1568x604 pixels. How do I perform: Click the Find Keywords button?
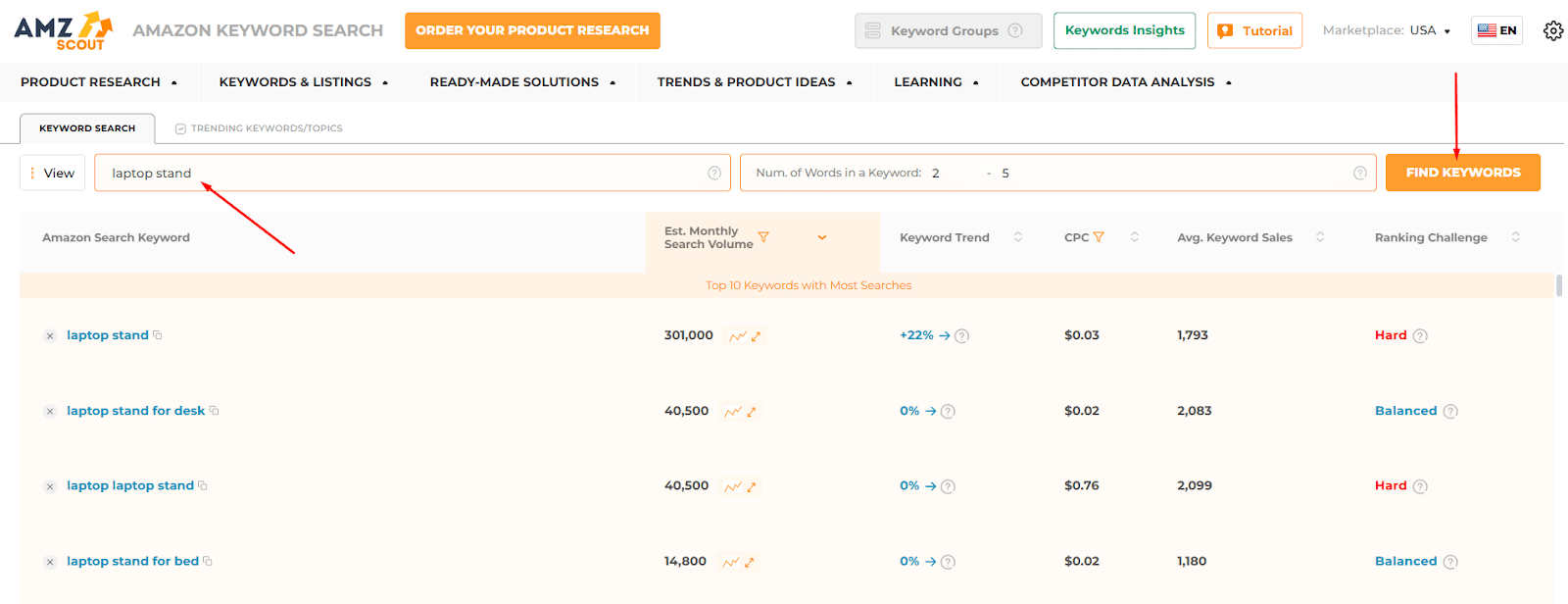pos(1463,173)
